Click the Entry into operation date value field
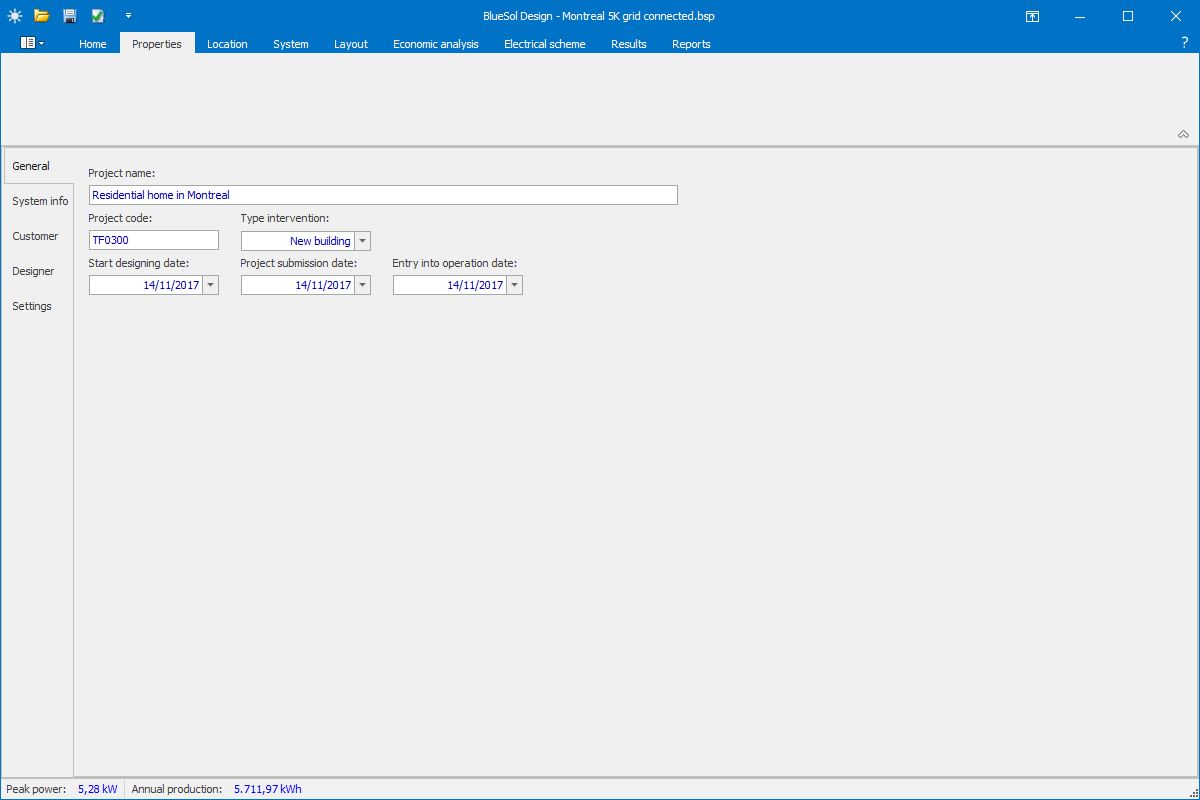The height and width of the screenshot is (800, 1200). click(x=450, y=285)
